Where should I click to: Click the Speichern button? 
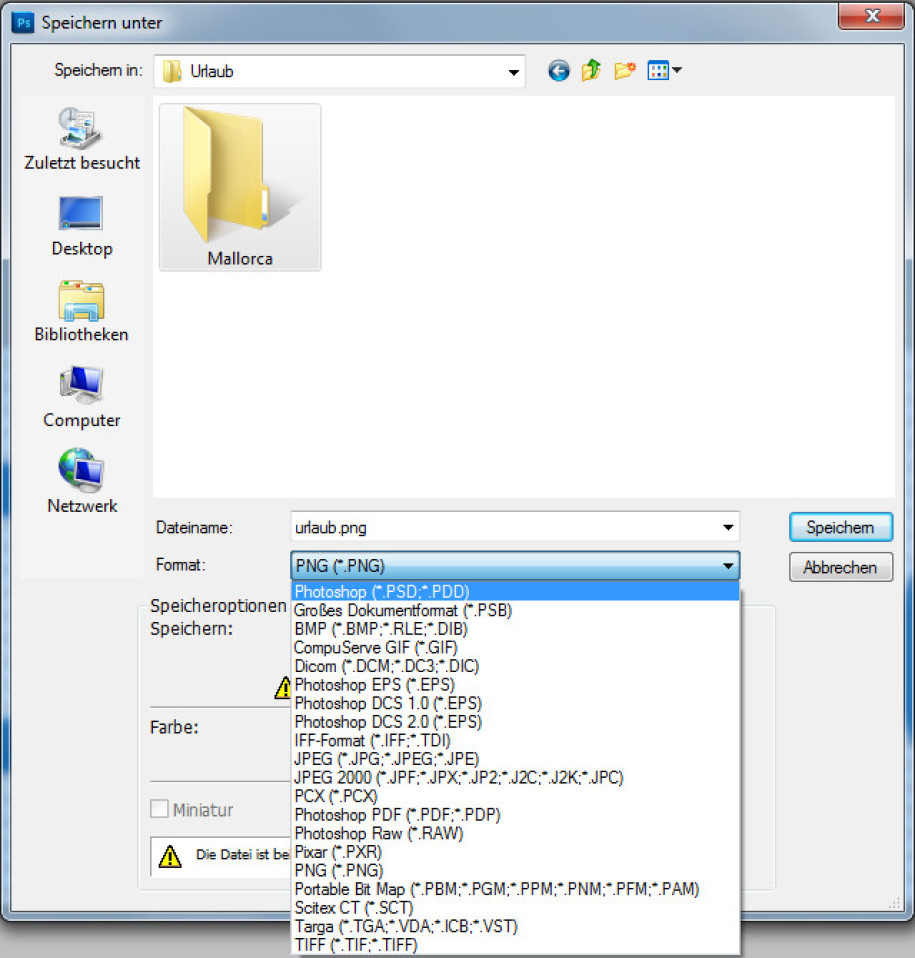click(840, 527)
